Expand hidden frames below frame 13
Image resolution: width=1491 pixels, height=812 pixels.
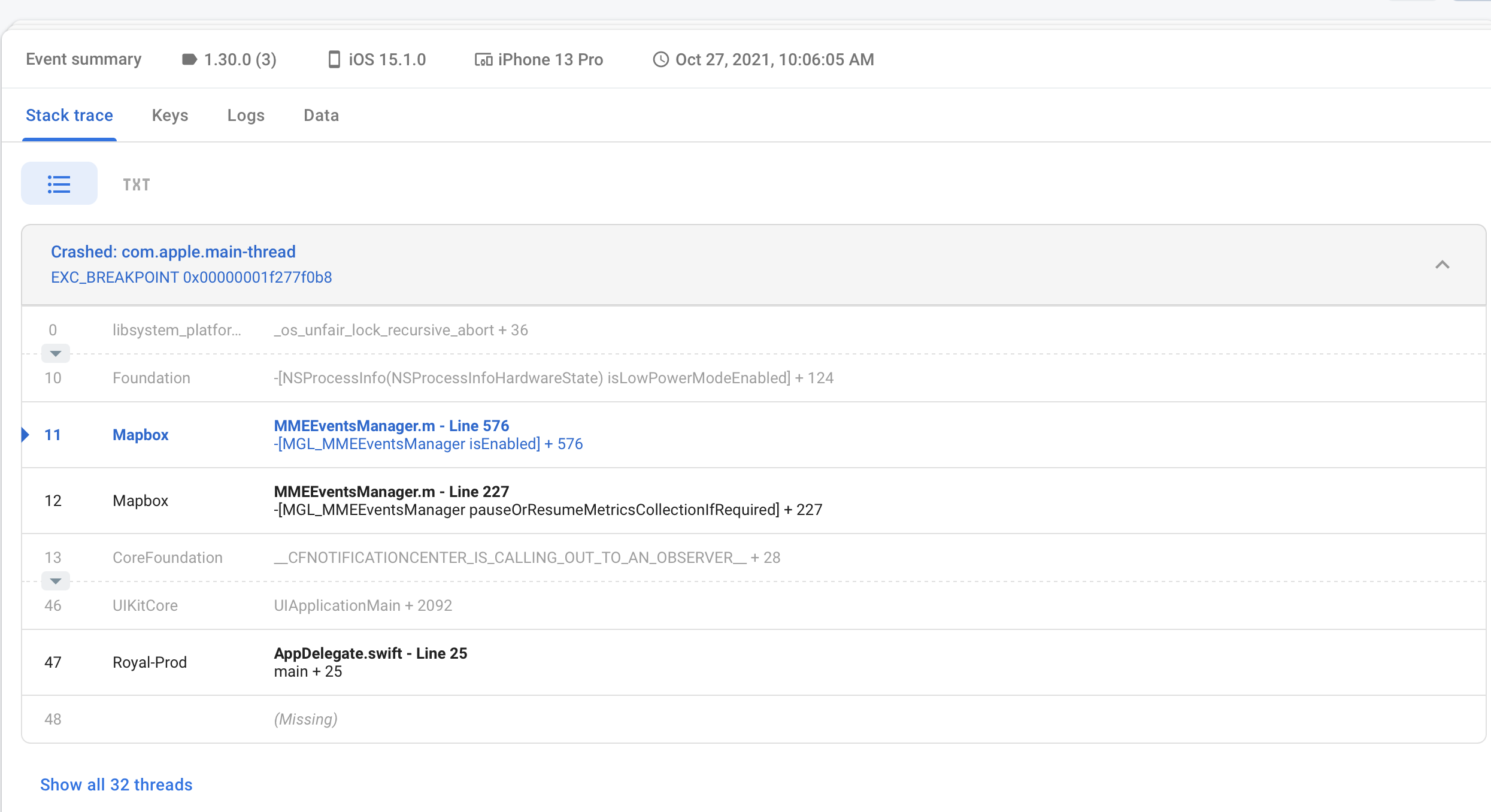(55, 580)
